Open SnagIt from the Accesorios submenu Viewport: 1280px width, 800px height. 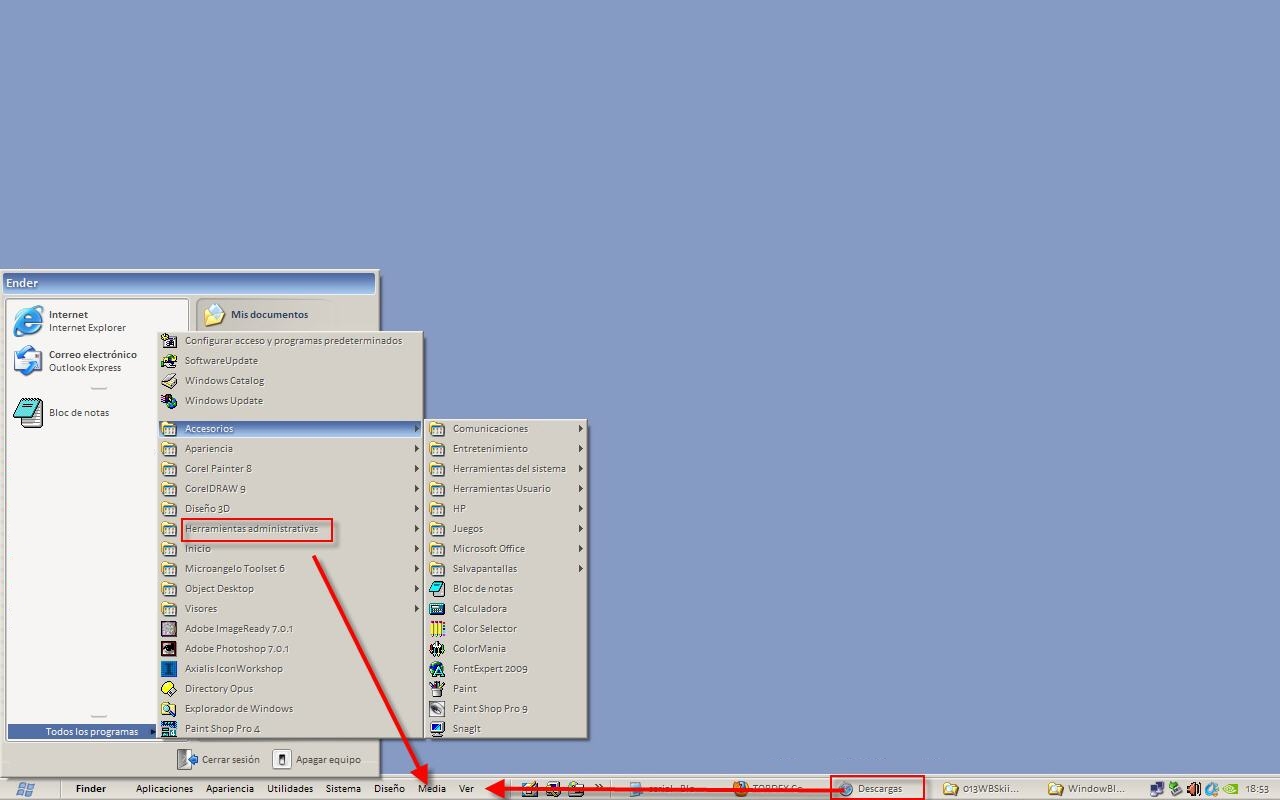pyautogui.click(x=466, y=729)
